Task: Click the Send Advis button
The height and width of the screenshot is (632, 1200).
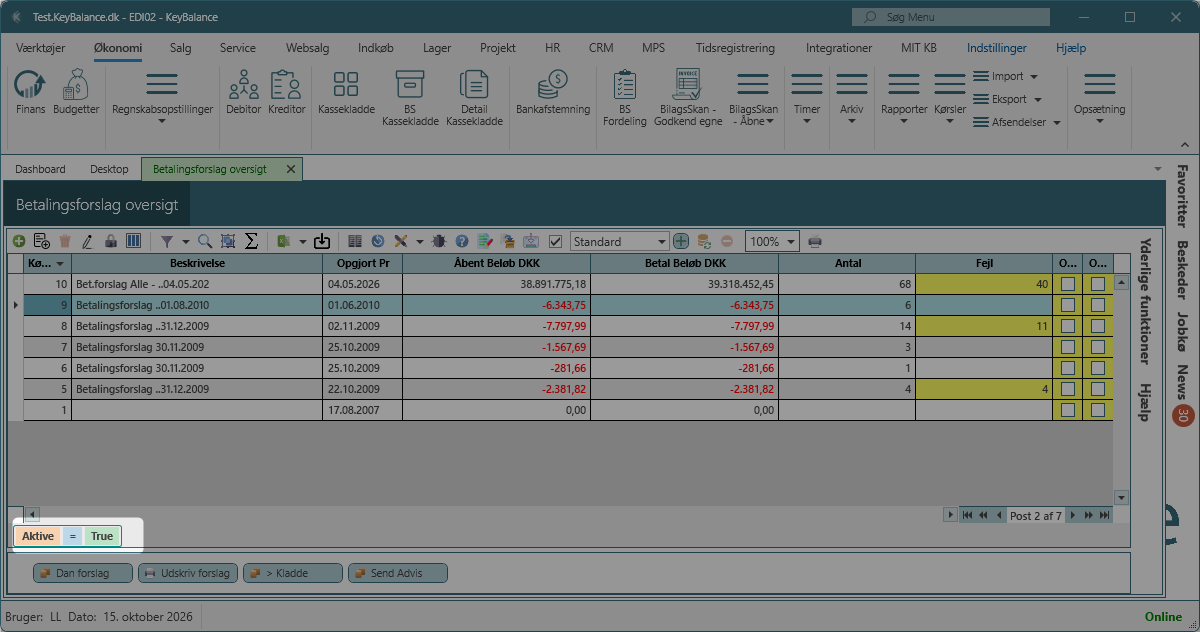Action: tap(398, 573)
